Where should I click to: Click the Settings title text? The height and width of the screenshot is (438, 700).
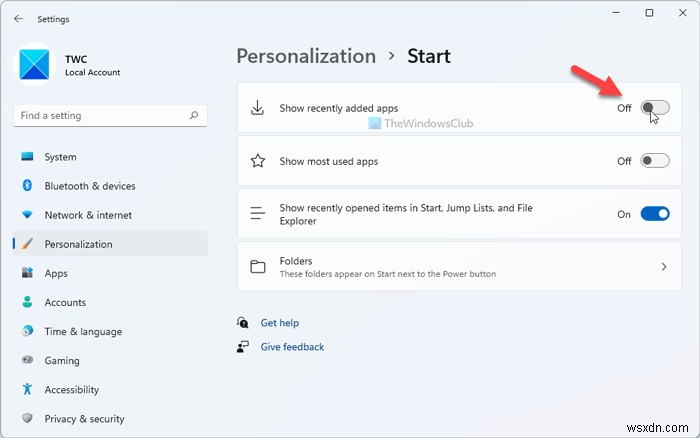coord(53,19)
